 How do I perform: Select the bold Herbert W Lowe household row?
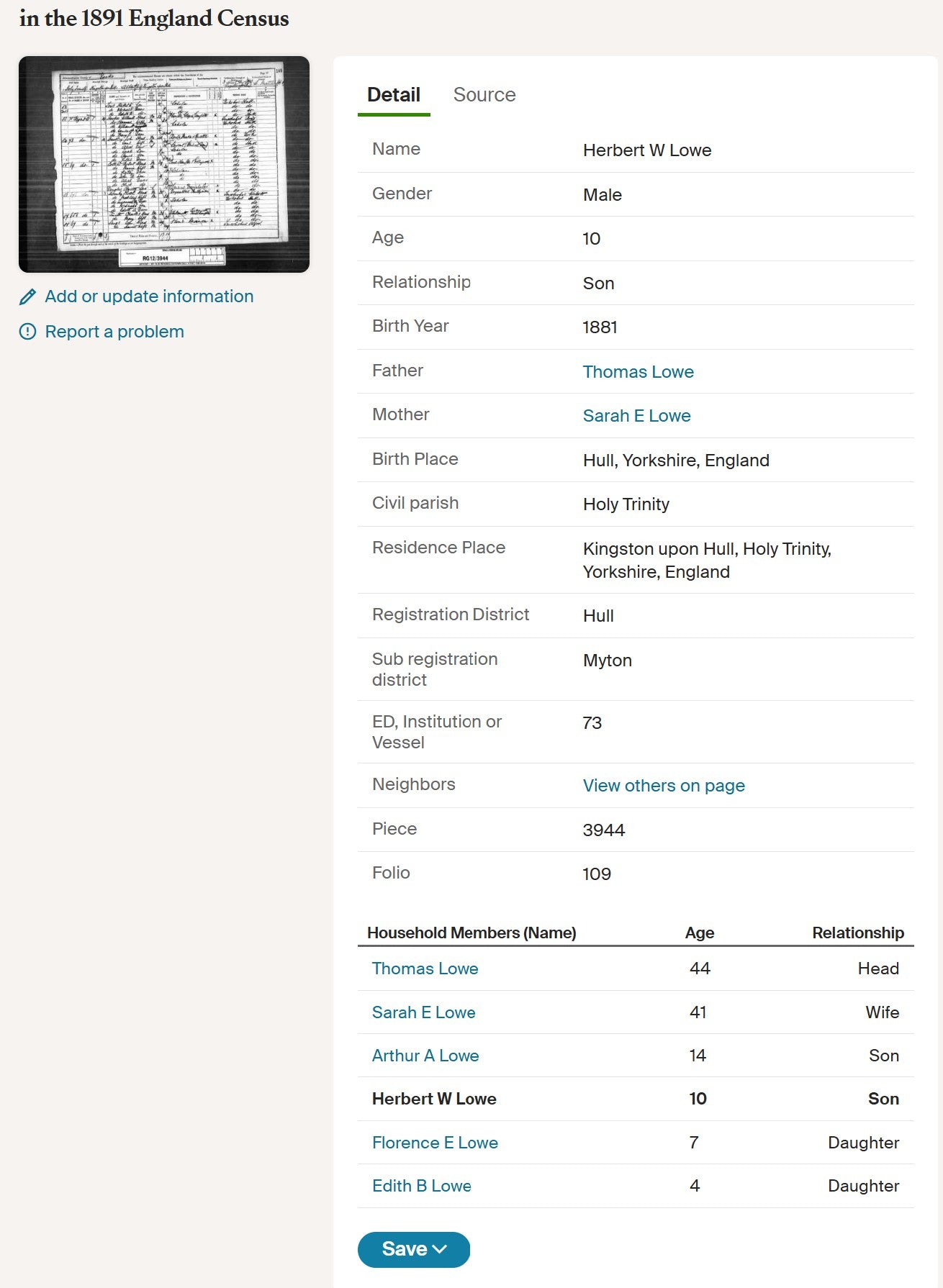(434, 1099)
